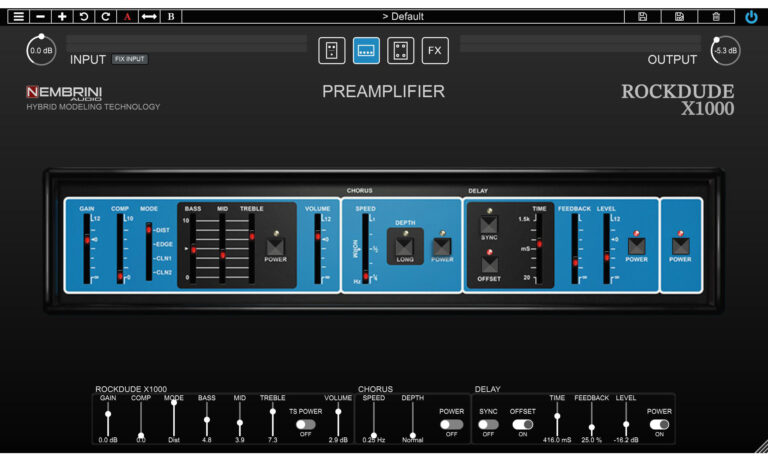768x461 pixels.
Task: Toggle the Chorus POWER switch on the unit
Action: click(442, 246)
